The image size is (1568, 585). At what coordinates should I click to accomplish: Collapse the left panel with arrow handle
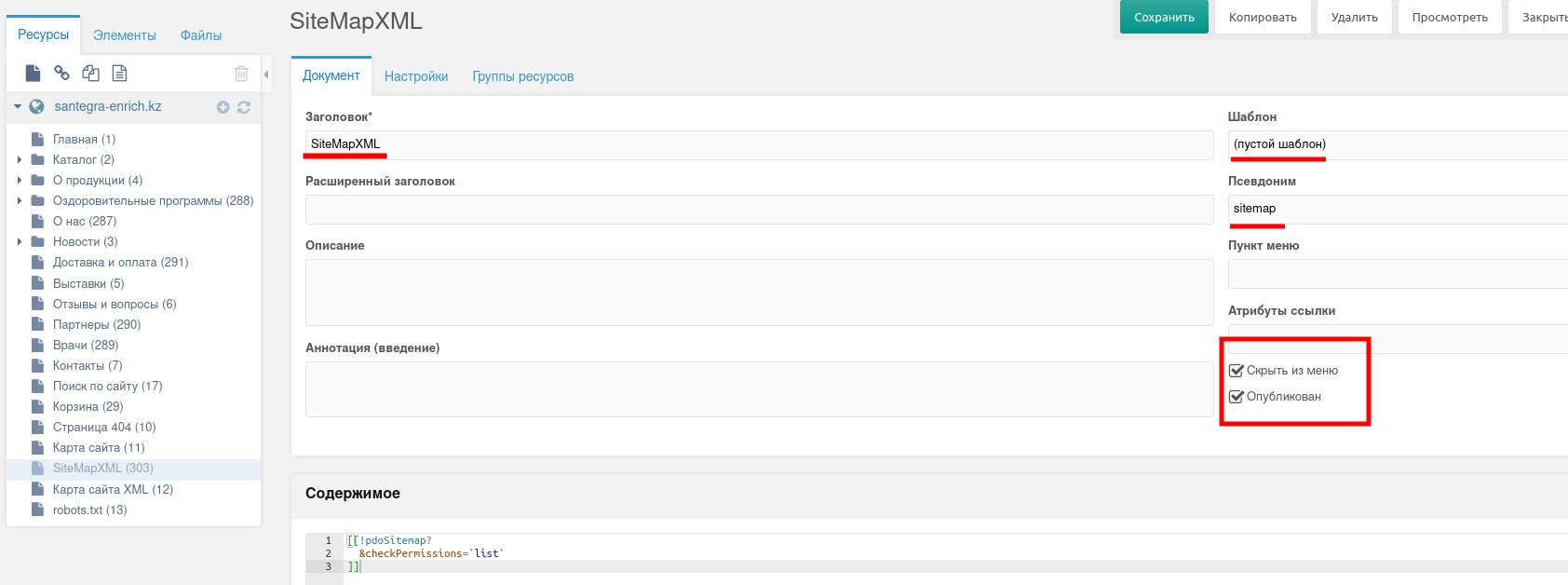click(x=266, y=74)
